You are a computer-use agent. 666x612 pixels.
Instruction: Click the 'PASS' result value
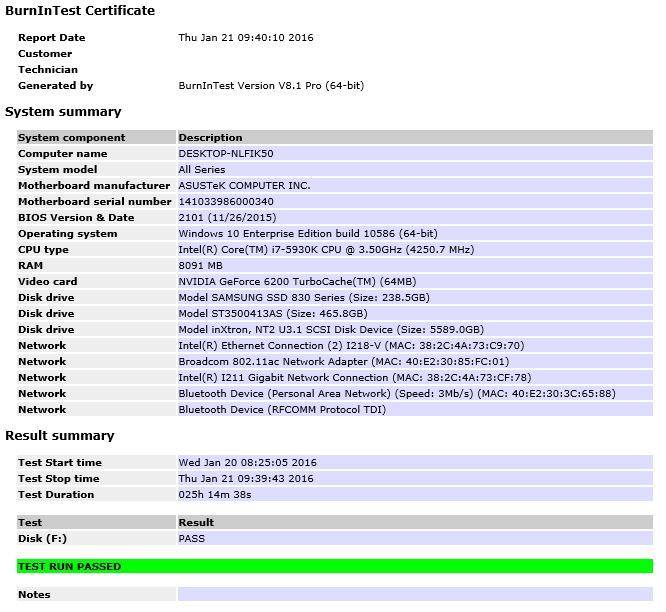[192, 539]
